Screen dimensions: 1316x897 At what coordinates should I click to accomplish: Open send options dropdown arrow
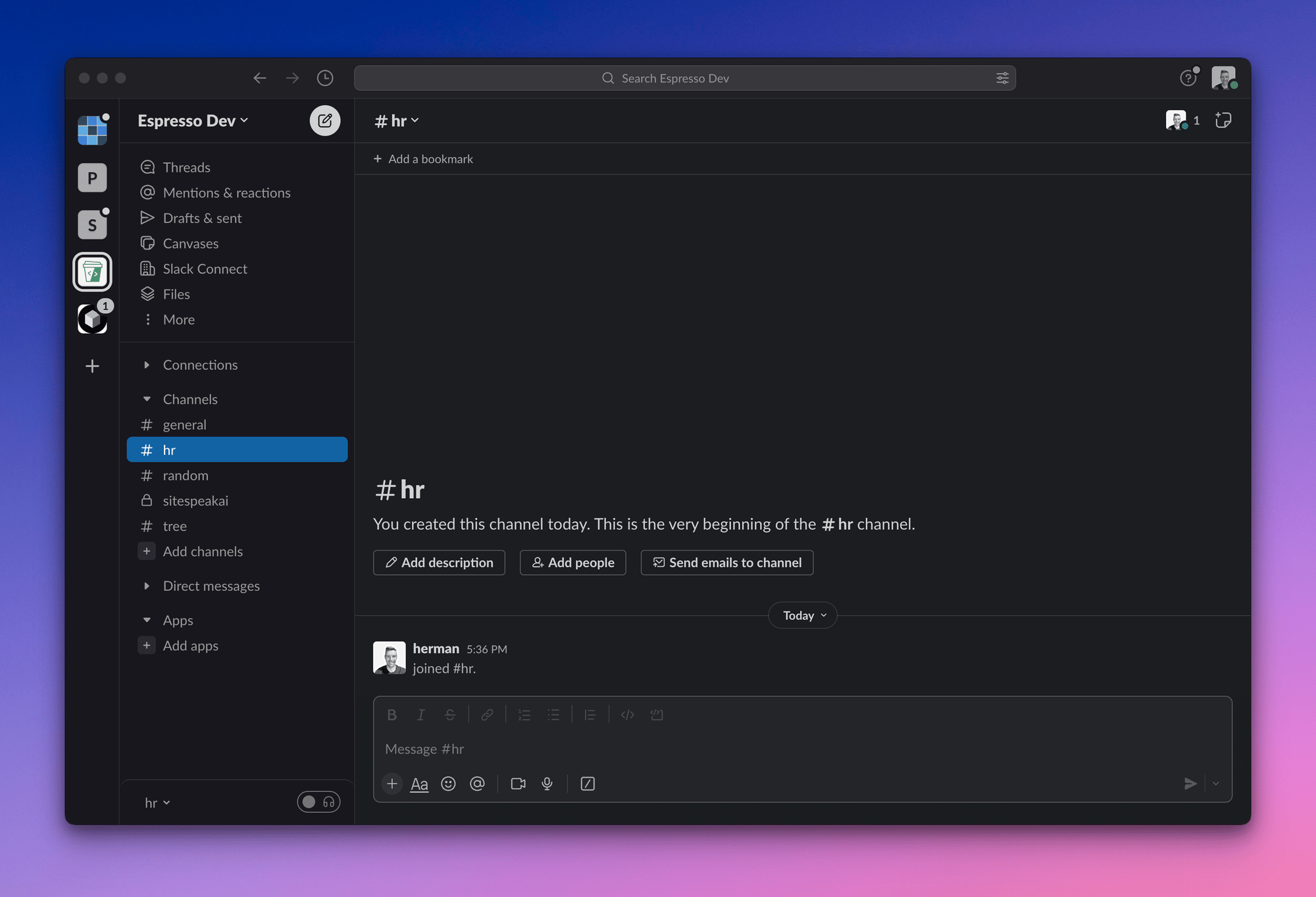coord(1216,784)
